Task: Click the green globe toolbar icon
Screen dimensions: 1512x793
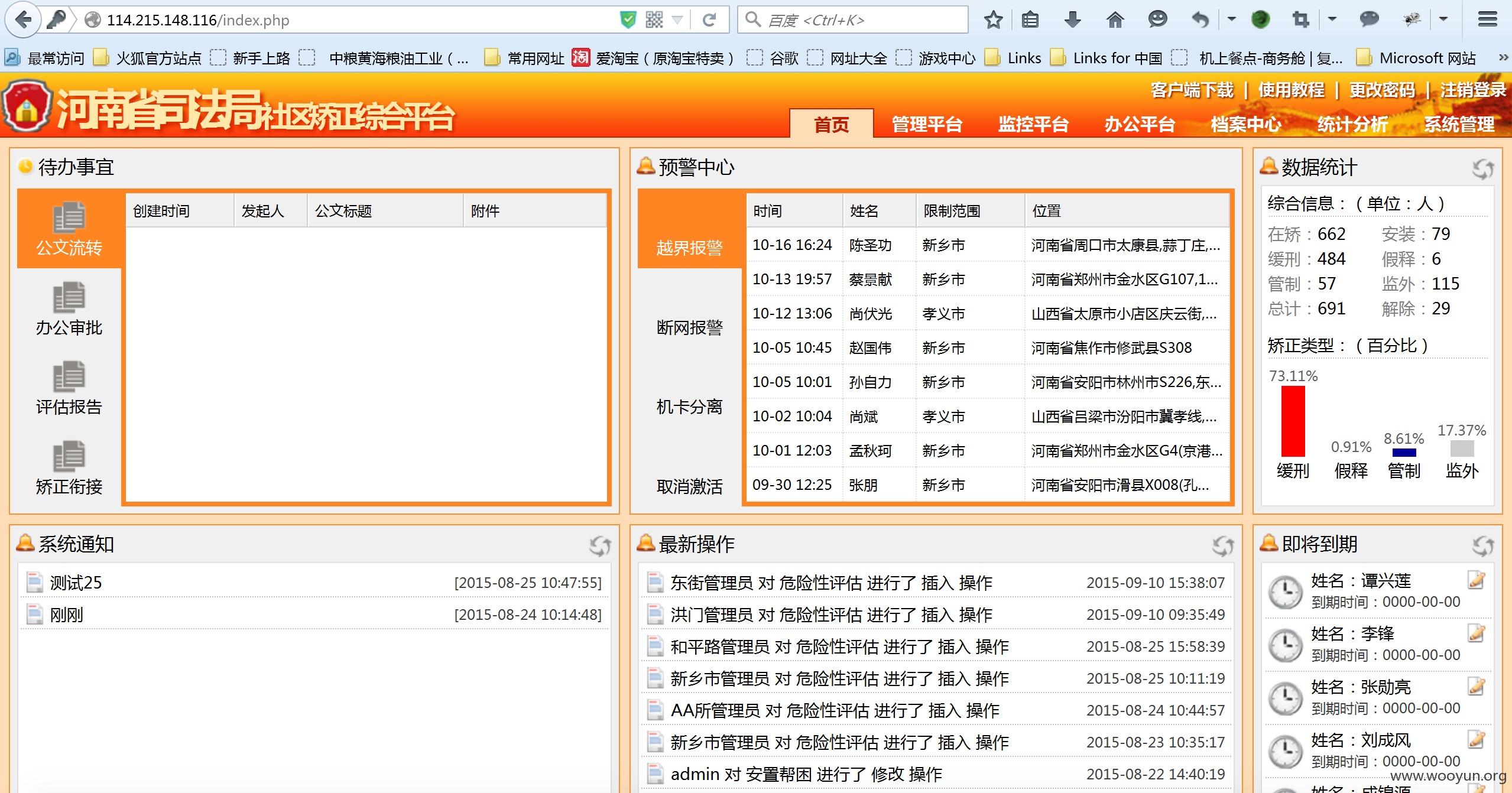Action: (1260, 20)
